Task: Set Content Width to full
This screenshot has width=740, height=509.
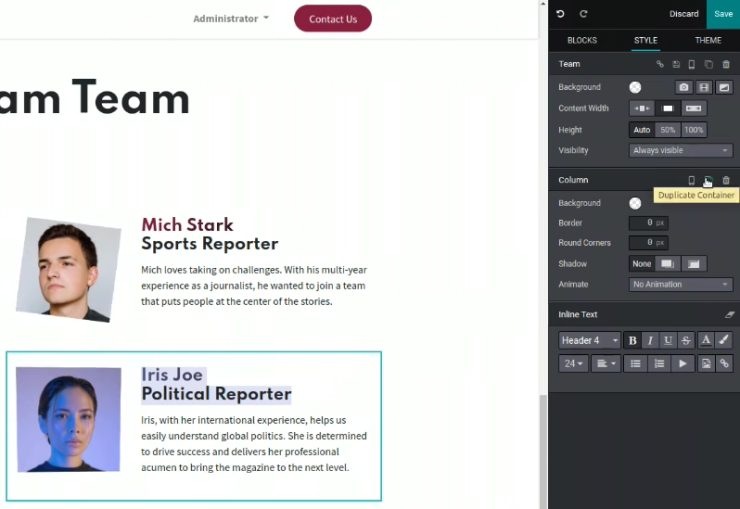Action: click(x=693, y=108)
